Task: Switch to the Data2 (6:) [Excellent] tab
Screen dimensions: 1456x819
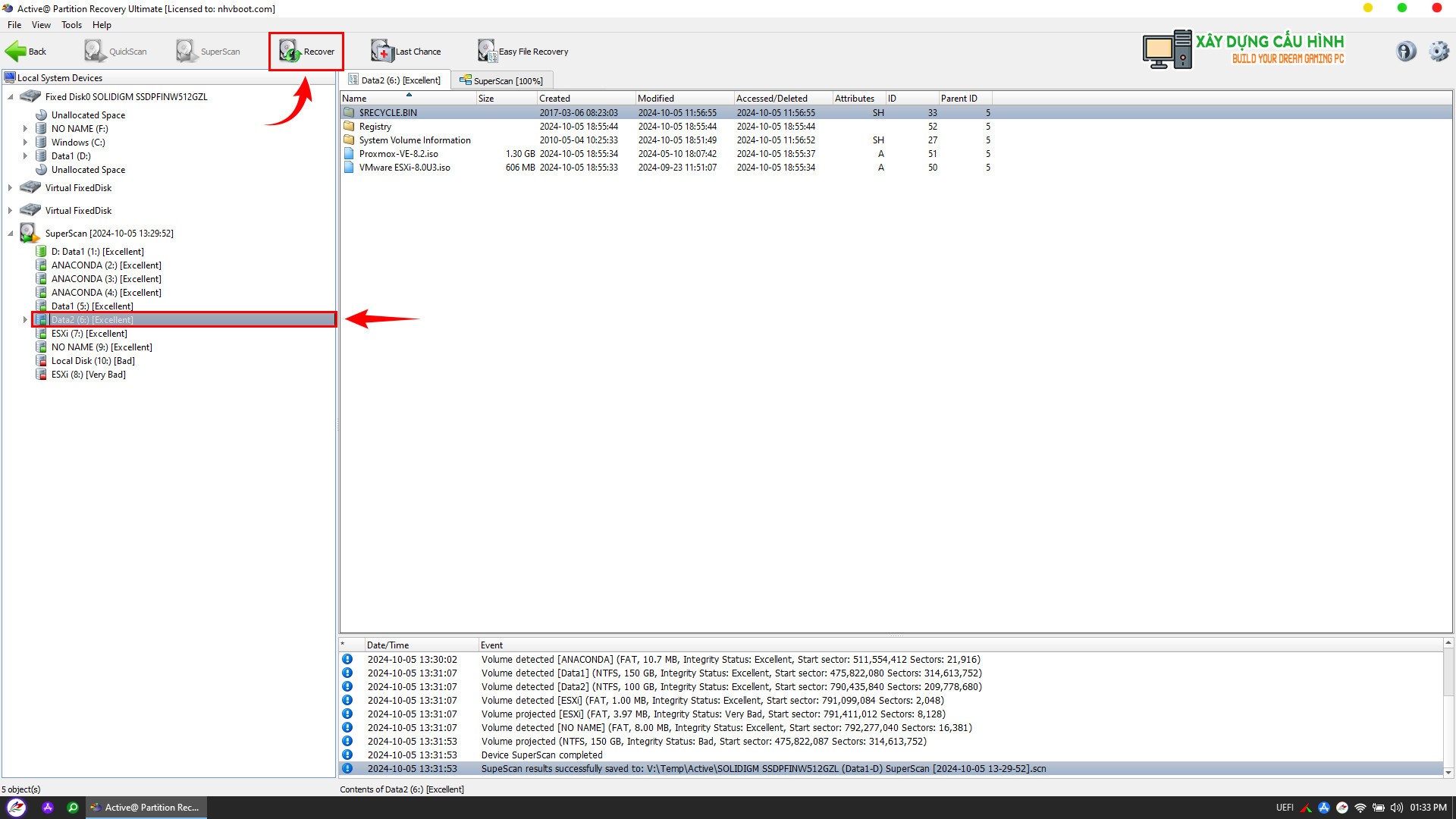Action: click(x=395, y=80)
